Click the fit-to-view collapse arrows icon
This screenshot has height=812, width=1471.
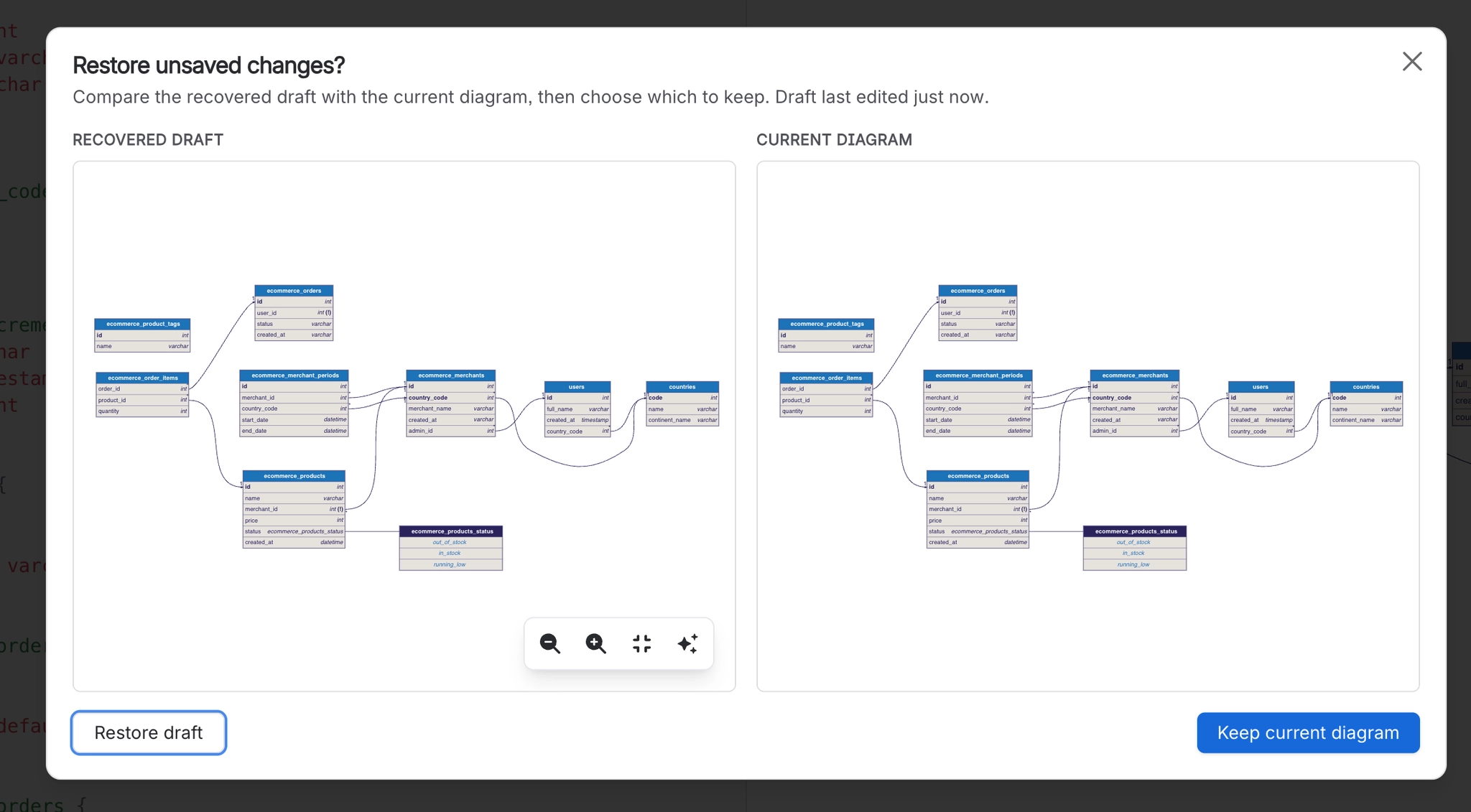click(642, 643)
